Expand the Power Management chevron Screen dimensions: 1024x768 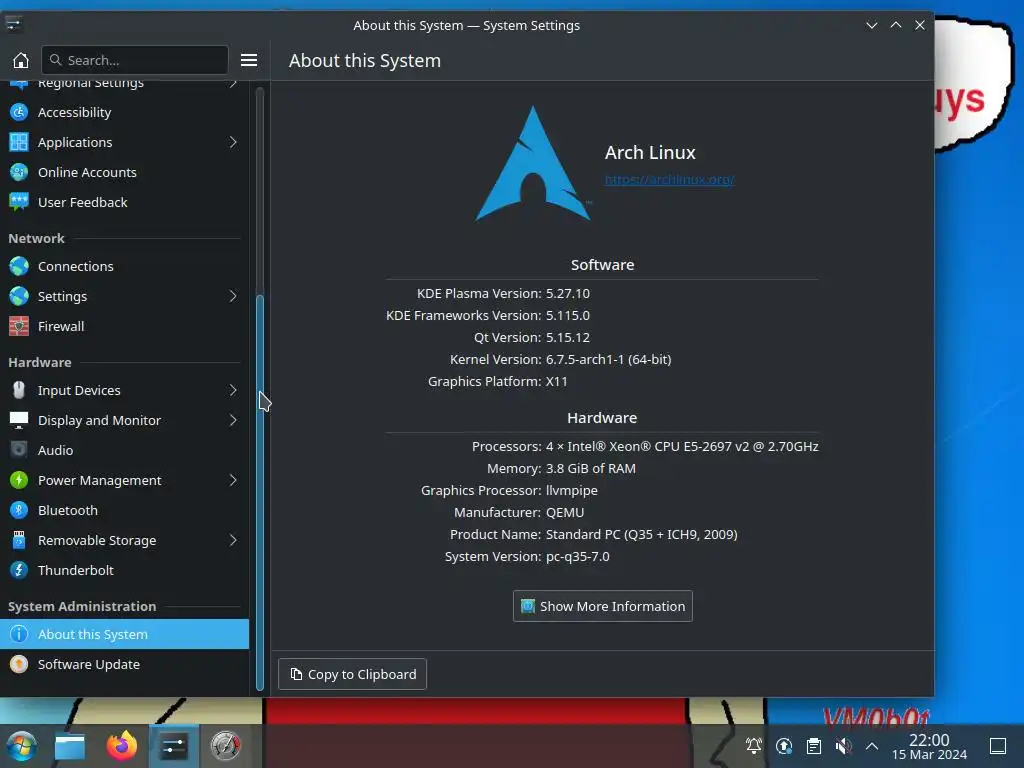coord(233,481)
